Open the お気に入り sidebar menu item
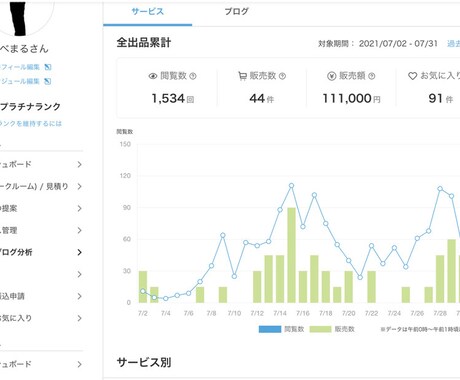The image size is (460, 380). 16,318
